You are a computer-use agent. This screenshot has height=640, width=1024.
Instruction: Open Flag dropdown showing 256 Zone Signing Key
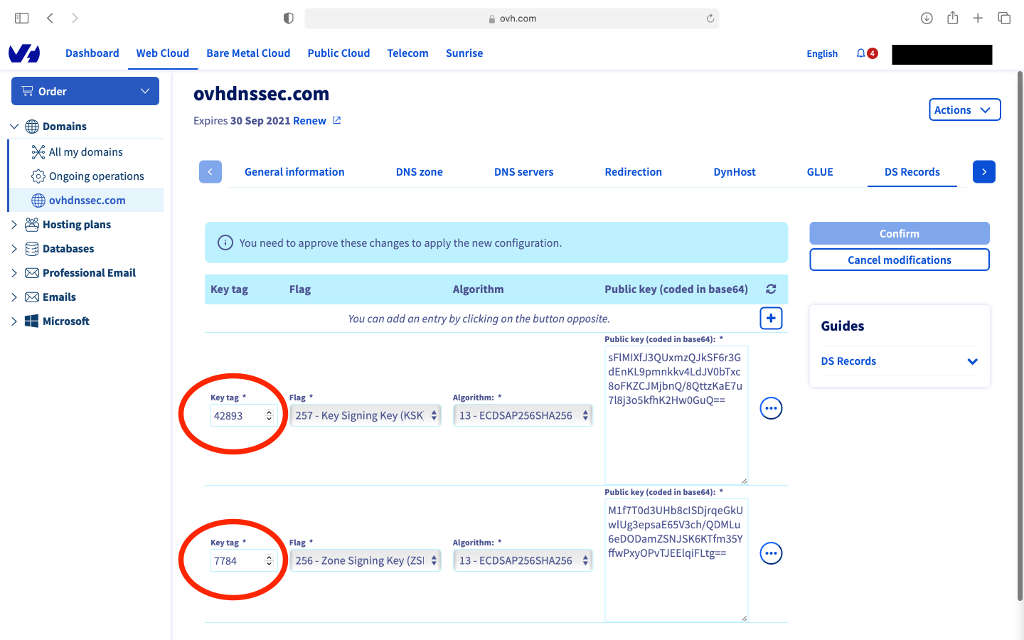point(365,560)
